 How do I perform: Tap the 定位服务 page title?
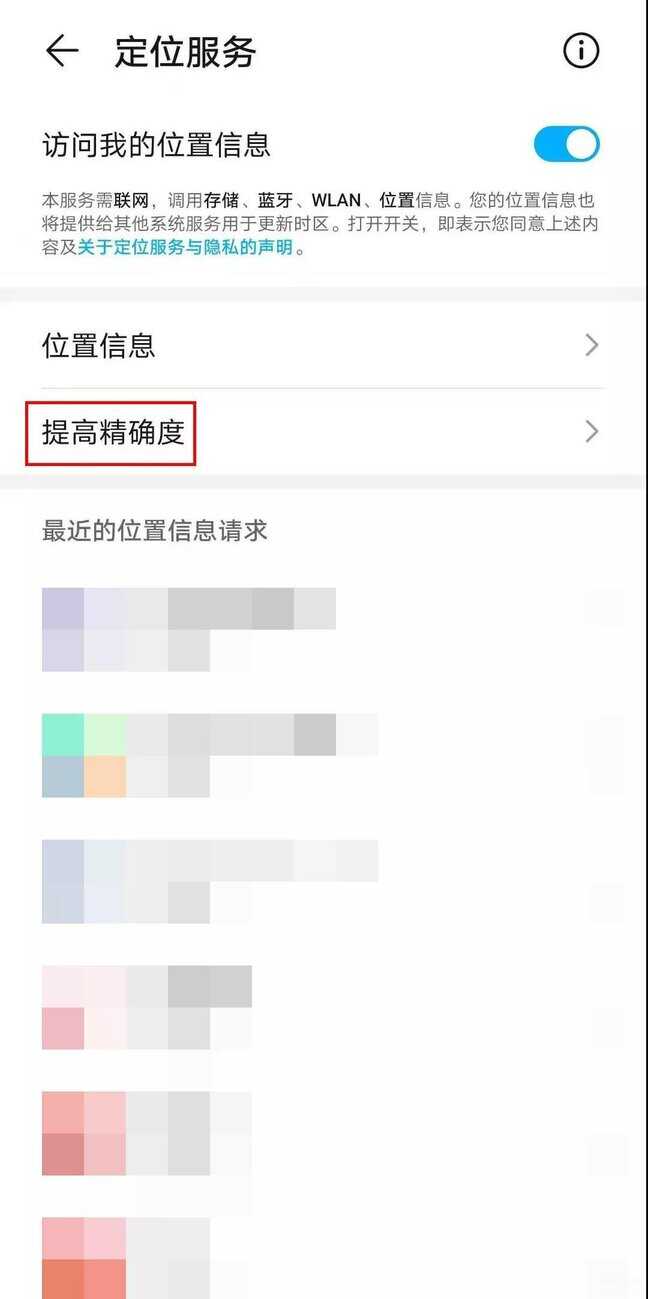pos(185,51)
